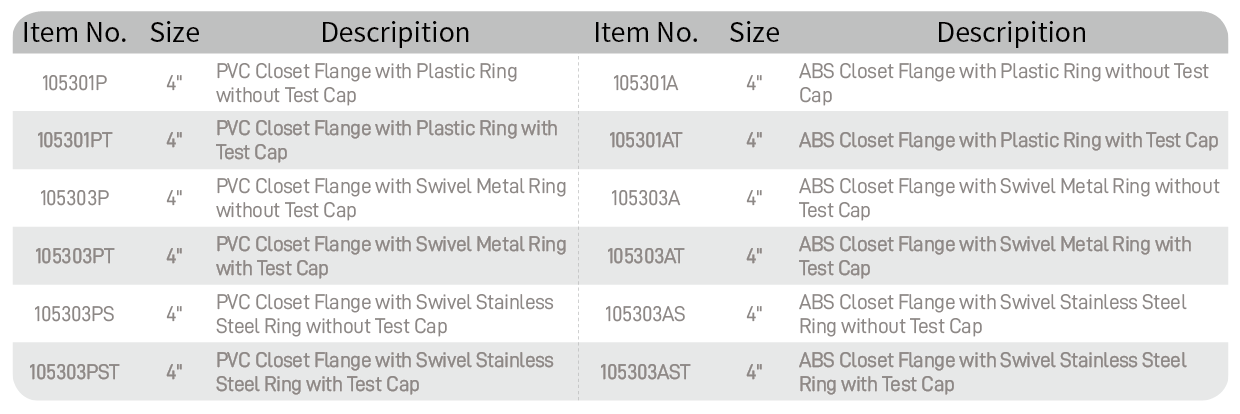Click item number 105303P

point(74,198)
